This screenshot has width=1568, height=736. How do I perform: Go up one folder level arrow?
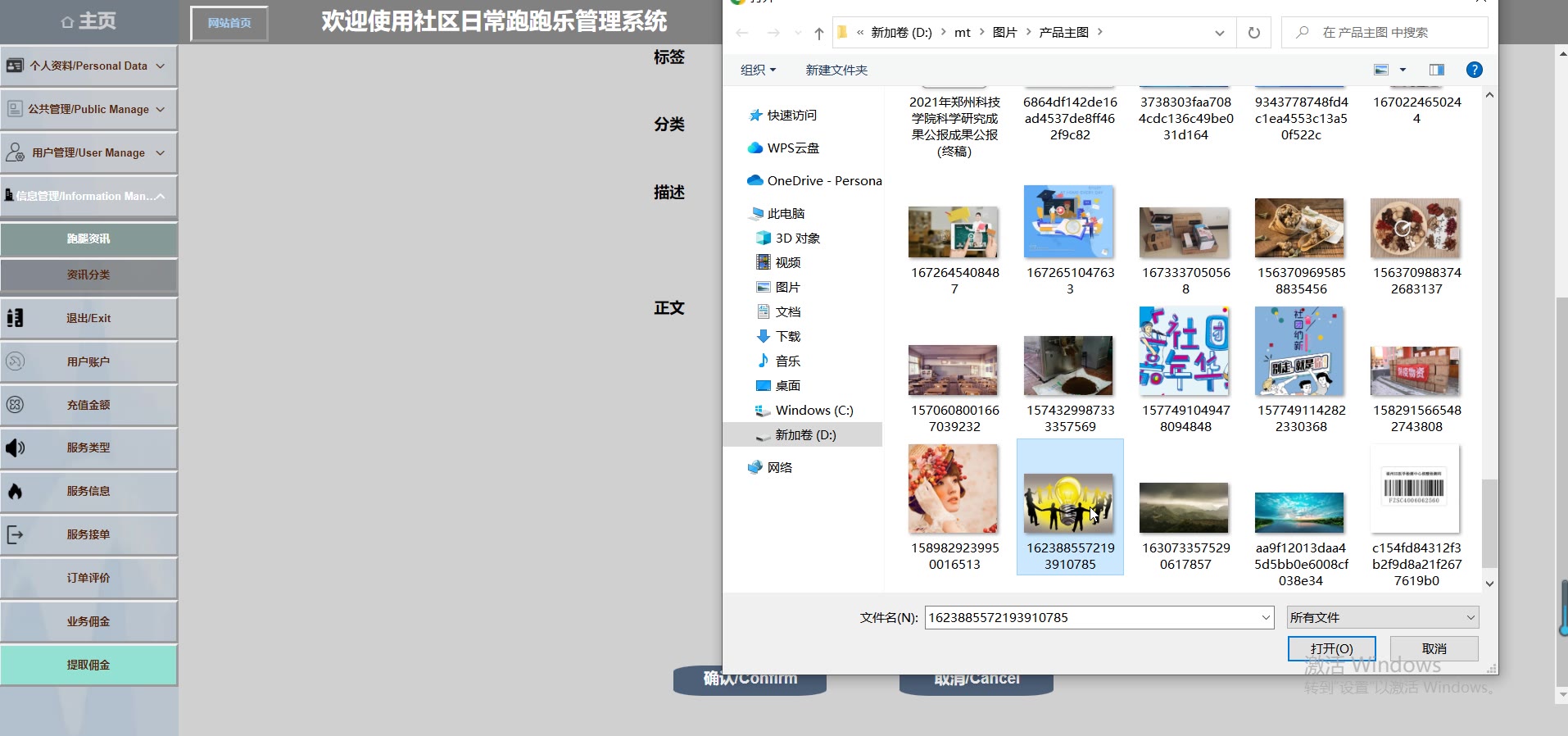tap(818, 33)
